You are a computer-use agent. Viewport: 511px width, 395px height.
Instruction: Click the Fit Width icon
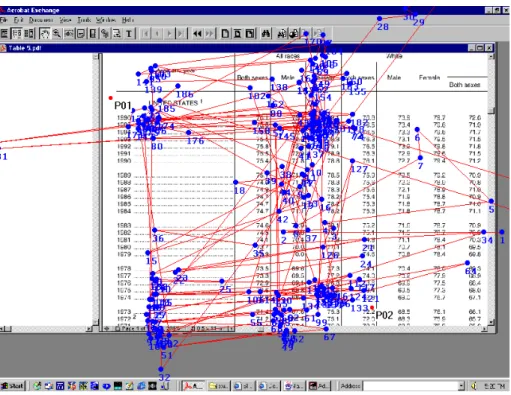250,34
